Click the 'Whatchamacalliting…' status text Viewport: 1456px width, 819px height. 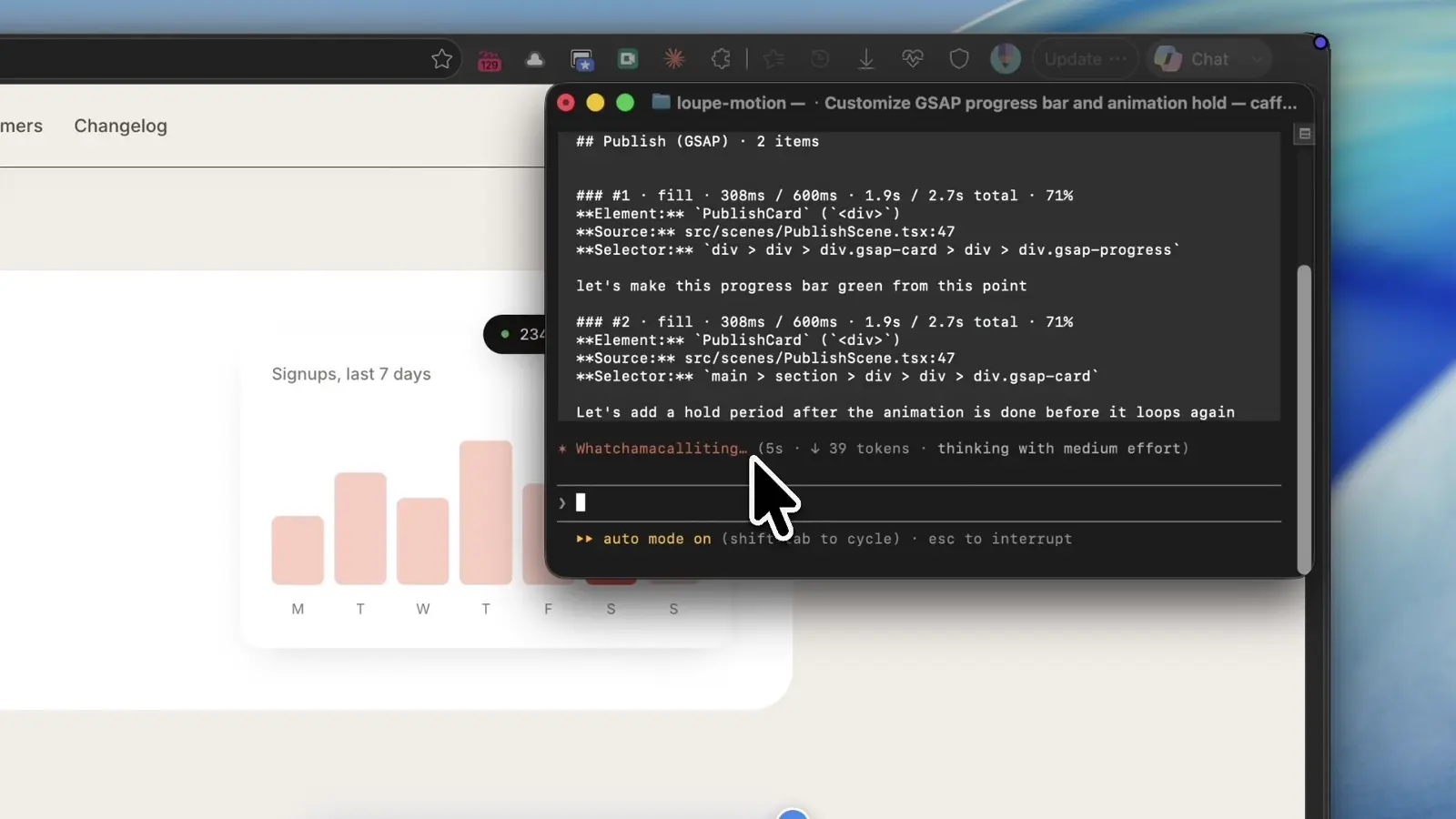[661, 449]
